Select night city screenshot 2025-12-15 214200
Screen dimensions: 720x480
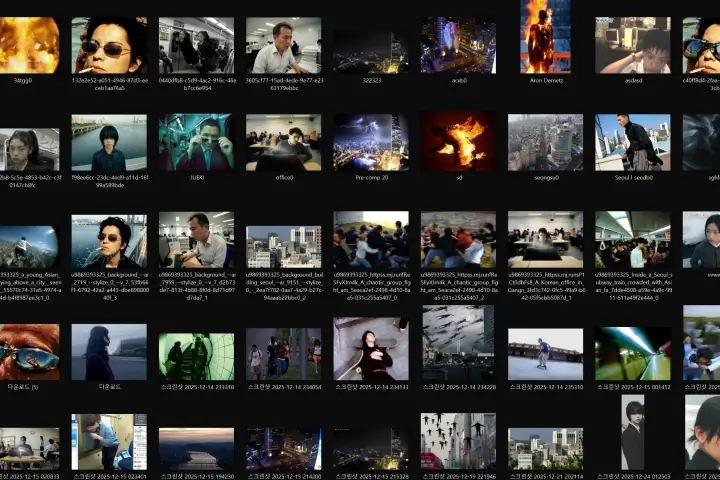(x=284, y=449)
